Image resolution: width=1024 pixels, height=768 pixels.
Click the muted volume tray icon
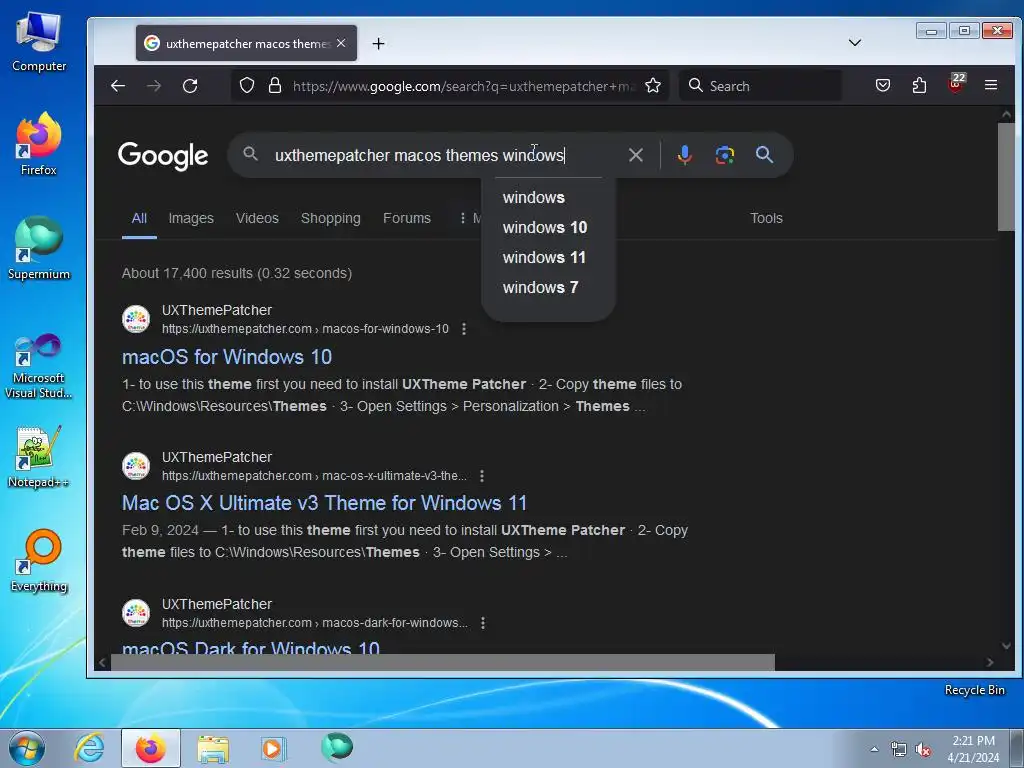(x=923, y=750)
